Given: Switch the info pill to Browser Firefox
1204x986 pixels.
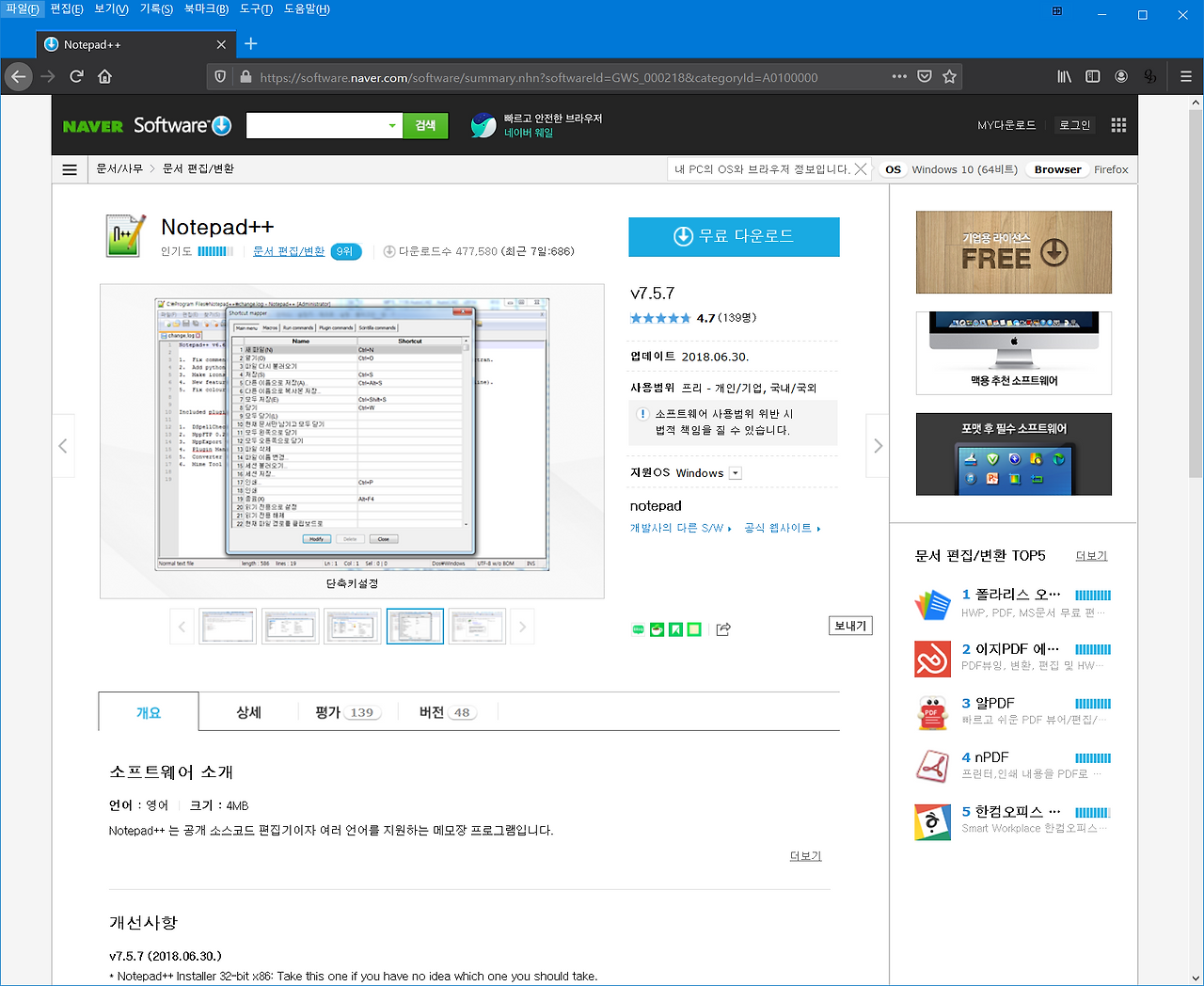Looking at the screenshot, I should coord(1082,169).
